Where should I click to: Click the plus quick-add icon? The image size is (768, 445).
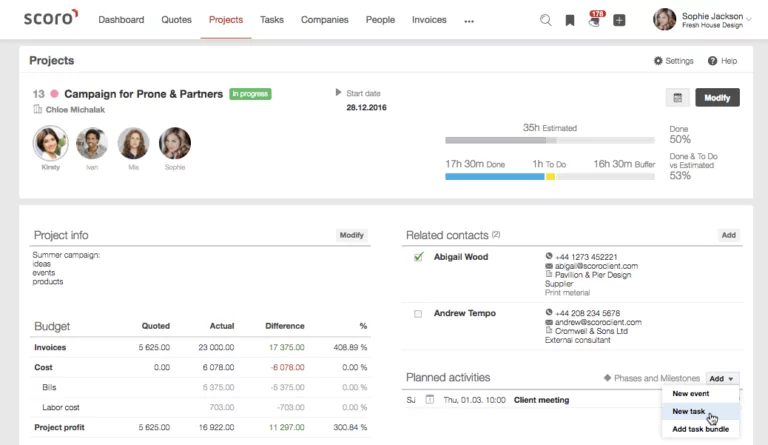coord(619,20)
